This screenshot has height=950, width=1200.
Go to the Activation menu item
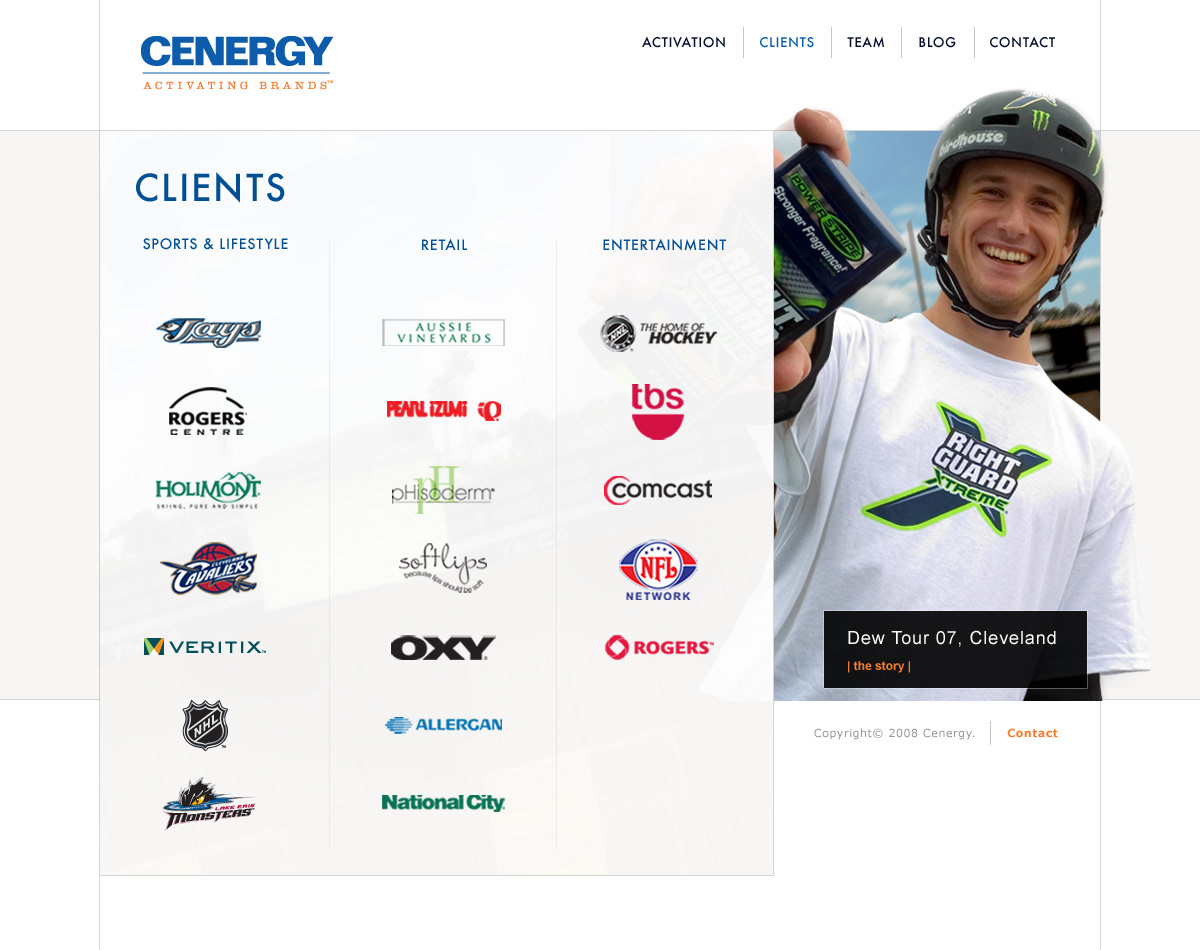pyautogui.click(x=684, y=42)
